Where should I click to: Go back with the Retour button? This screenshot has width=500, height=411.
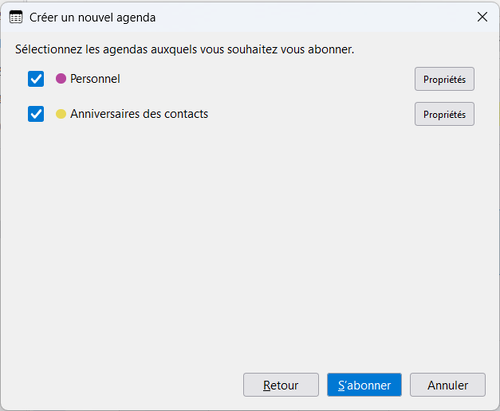(281, 385)
